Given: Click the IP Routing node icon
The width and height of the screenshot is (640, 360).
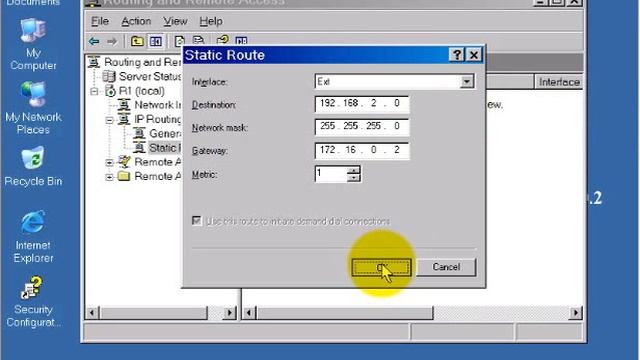Looking at the screenshot, I should click(124, 119).
